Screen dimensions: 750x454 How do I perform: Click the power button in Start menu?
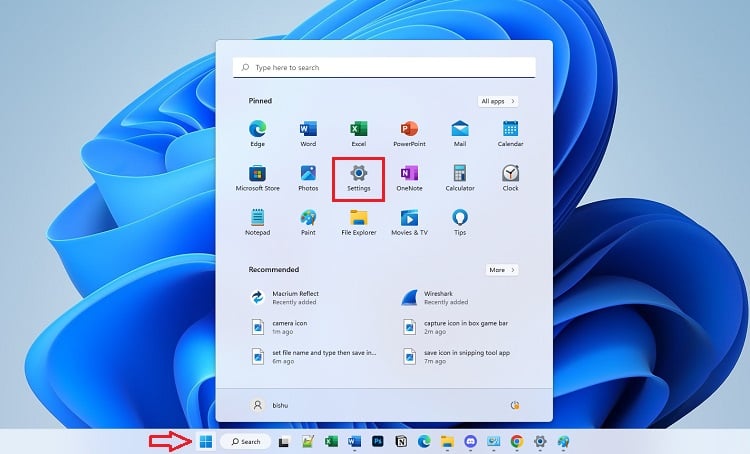tap(515, 405)
